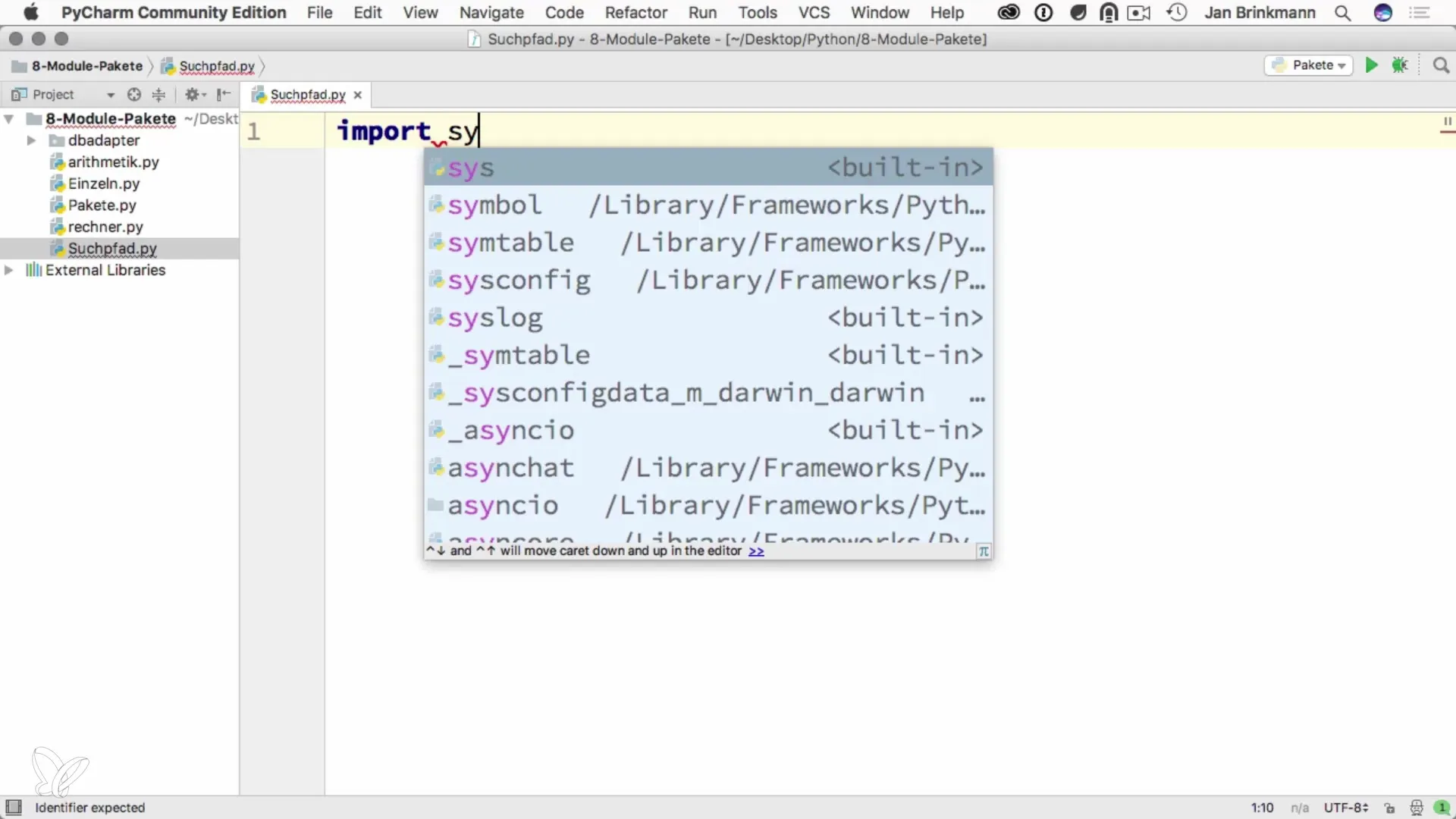Open arithmetik.py in project tree

click(x=113, y=162)
